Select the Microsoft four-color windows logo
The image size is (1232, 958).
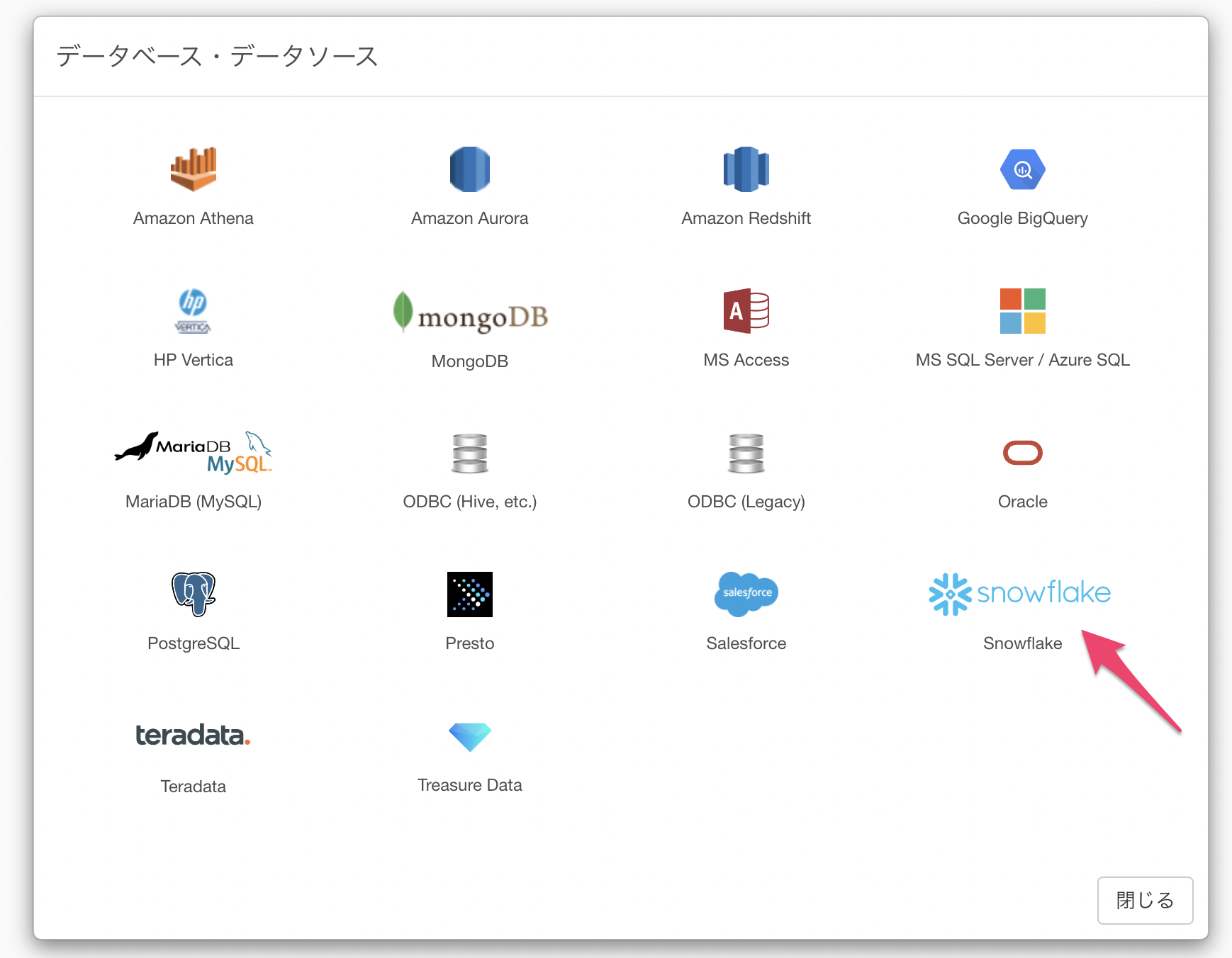point(1023,311)
